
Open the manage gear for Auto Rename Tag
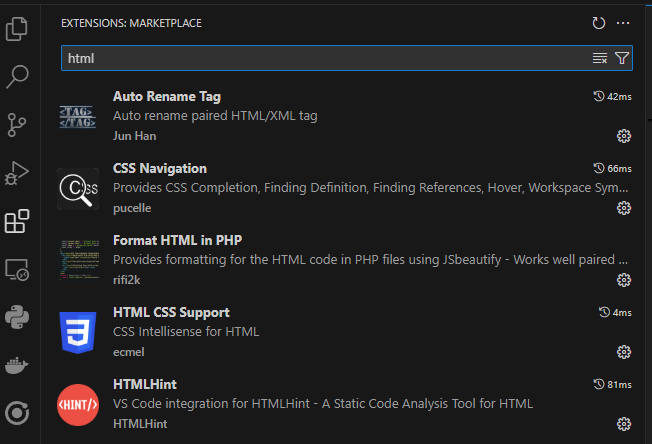pos(623,136)
